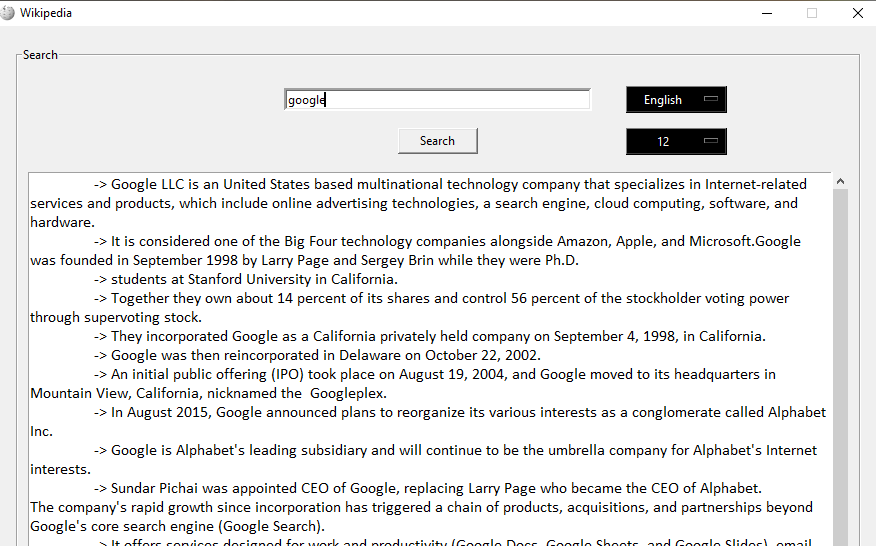Viewport: 876px width, 546px height.
Task: Click text 'Google's core search engine (Google Search).'
Action: click(x=178, y=526)
